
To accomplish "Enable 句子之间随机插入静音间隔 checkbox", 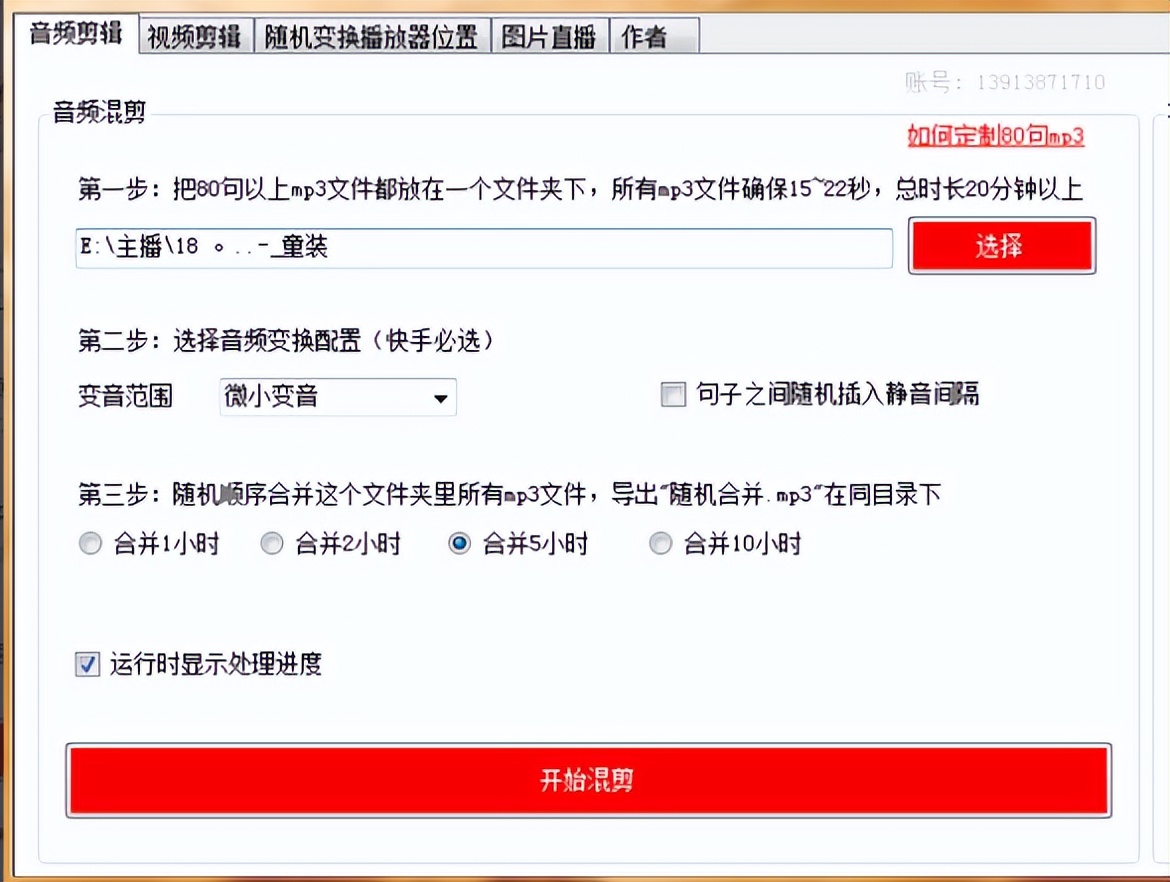I will (673, 395).
